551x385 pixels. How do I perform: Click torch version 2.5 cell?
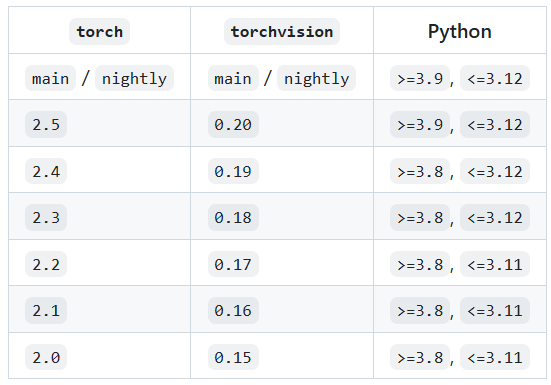[46, 124]
